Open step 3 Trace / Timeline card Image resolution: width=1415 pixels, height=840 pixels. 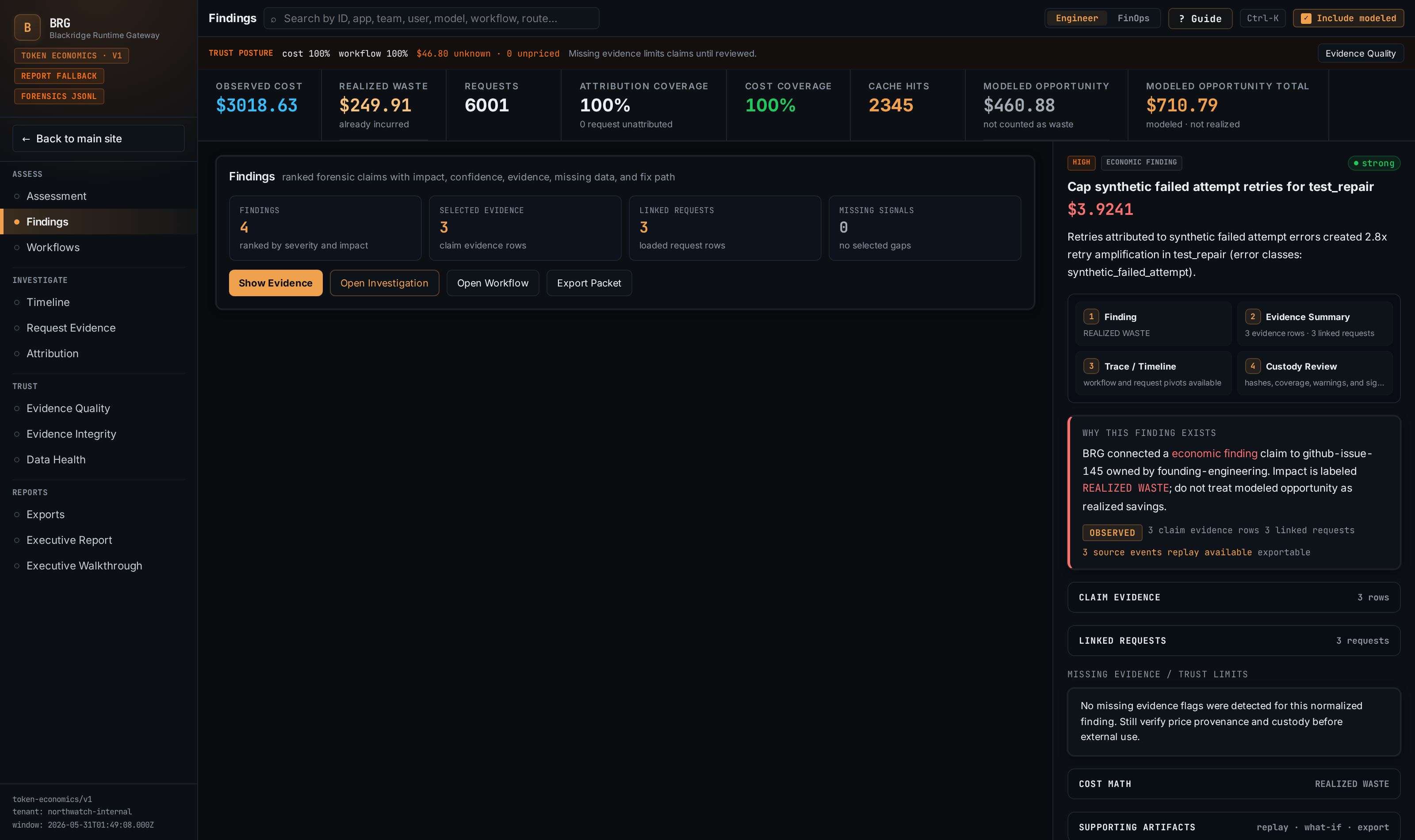click(1153, 373)
